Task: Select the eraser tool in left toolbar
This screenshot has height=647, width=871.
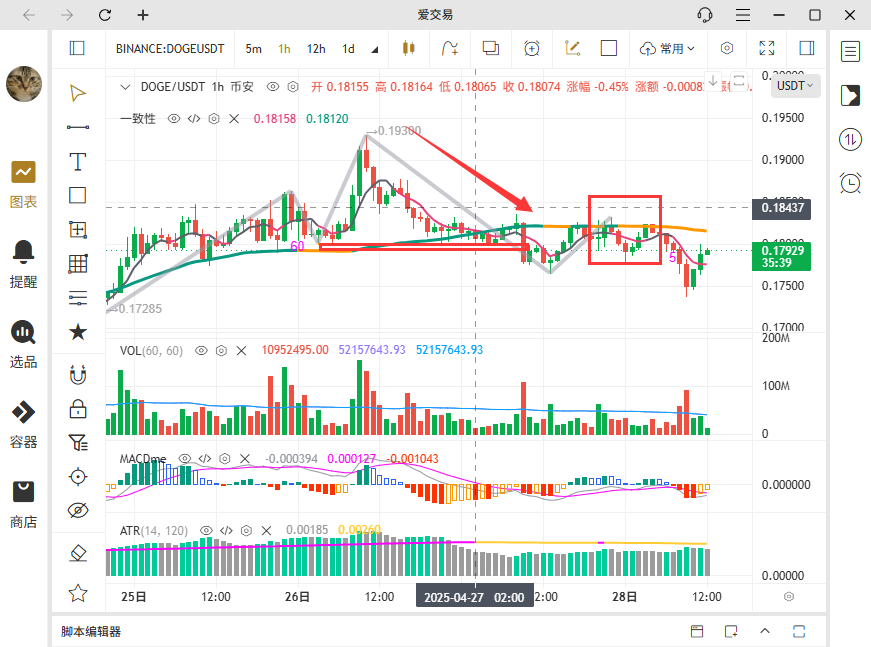Action: [x=77, y=552]
